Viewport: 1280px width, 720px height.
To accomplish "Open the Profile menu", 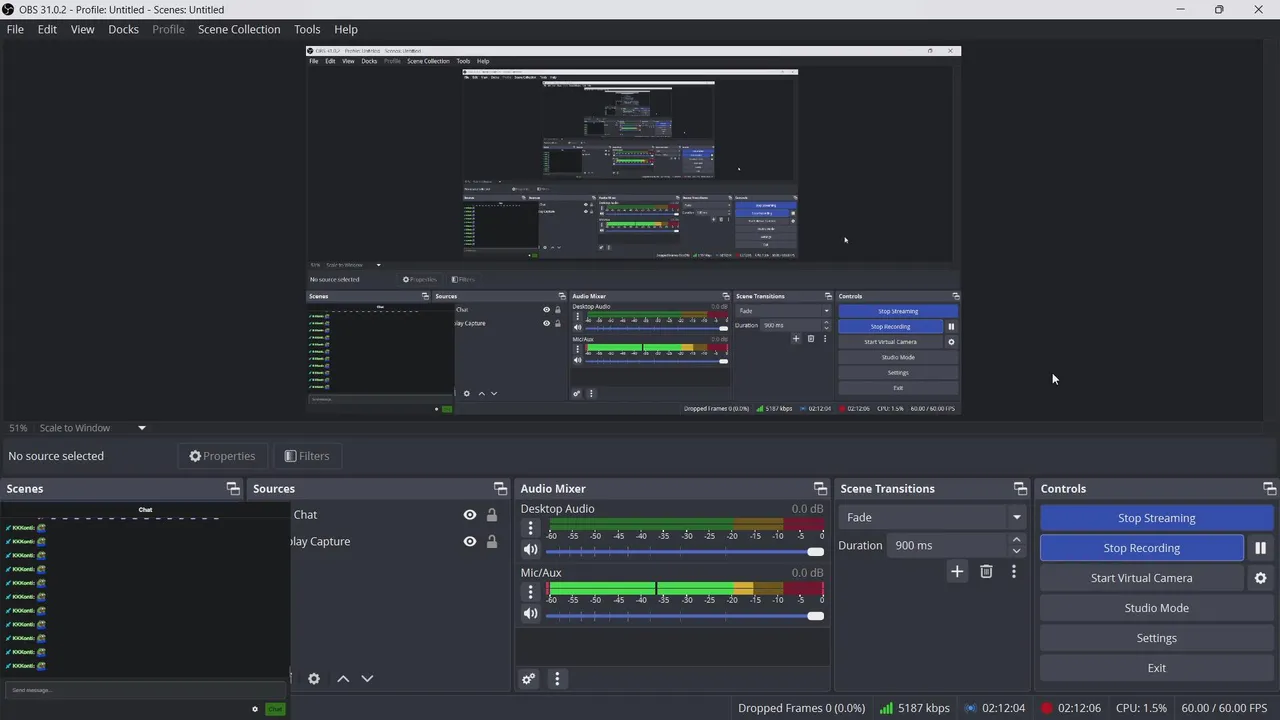I will click(168, 29).
